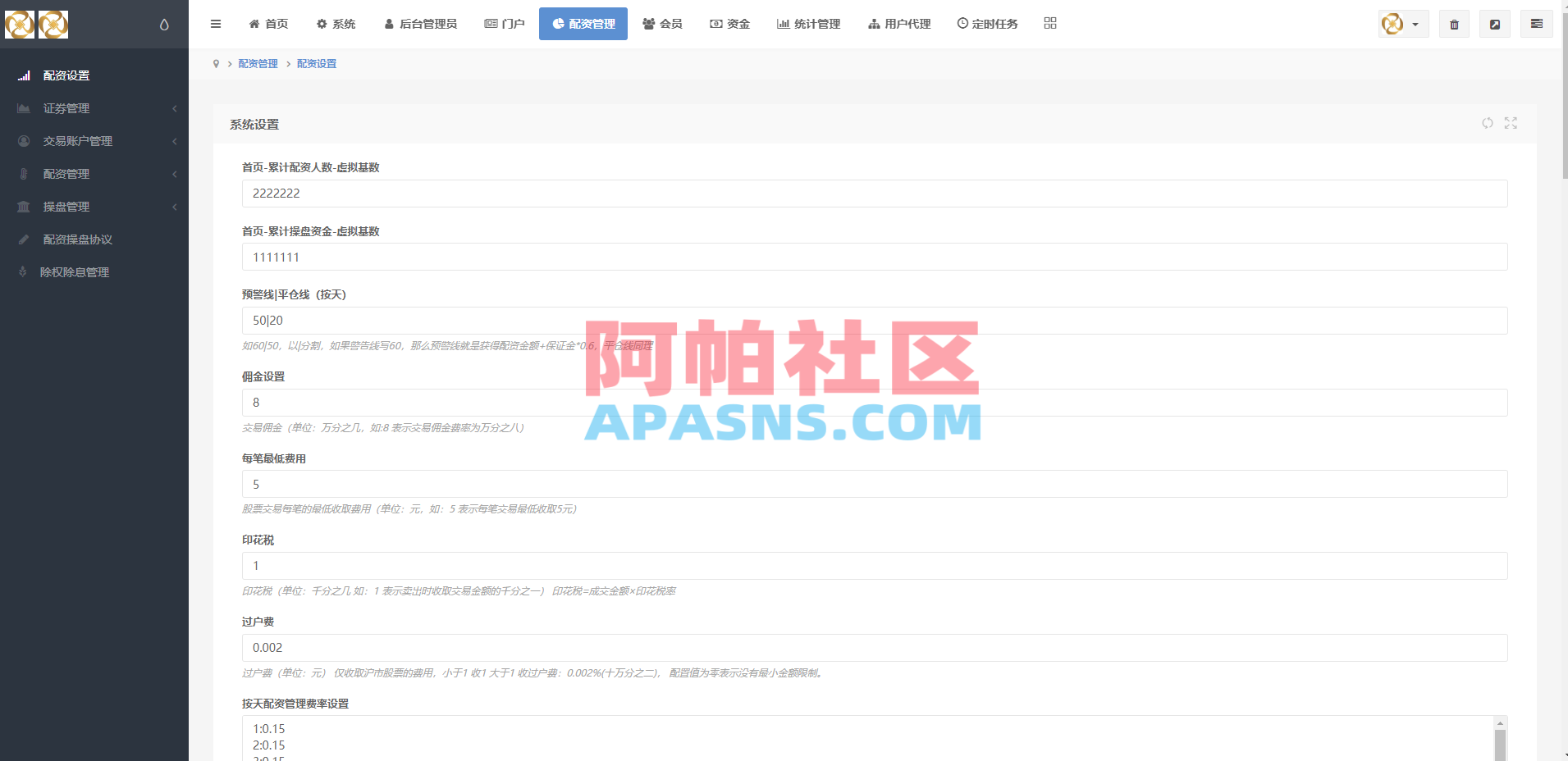This screenshot has height=761, width=1568.
Task: Refresh the 系统设置 panel with circular arrow icon
Action: pyautogui.click(x=1488, y=123)
